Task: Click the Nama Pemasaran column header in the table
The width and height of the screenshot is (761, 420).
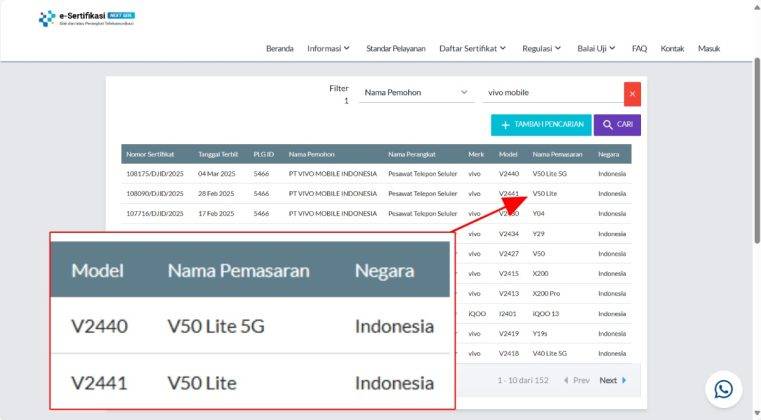Action: pyautogui.click(x=557, y=154)
